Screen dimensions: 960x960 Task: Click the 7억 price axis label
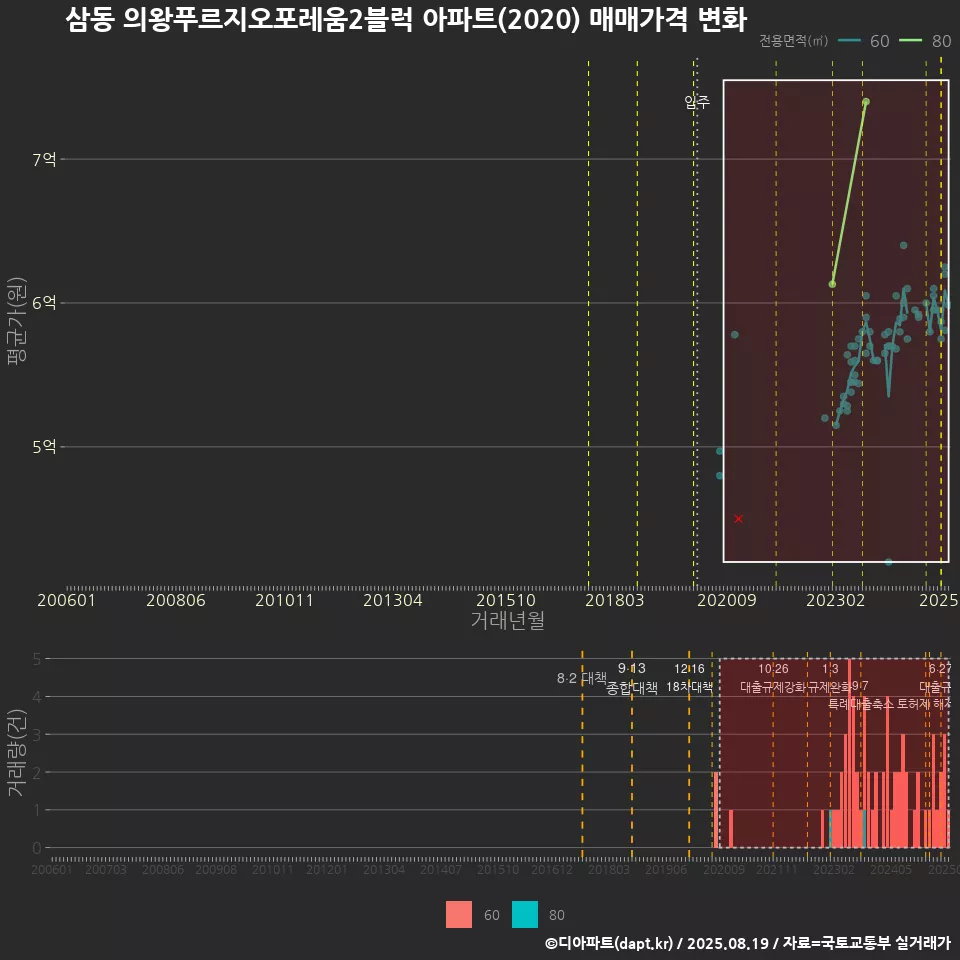pyautogui.click(x=44, y=160)
